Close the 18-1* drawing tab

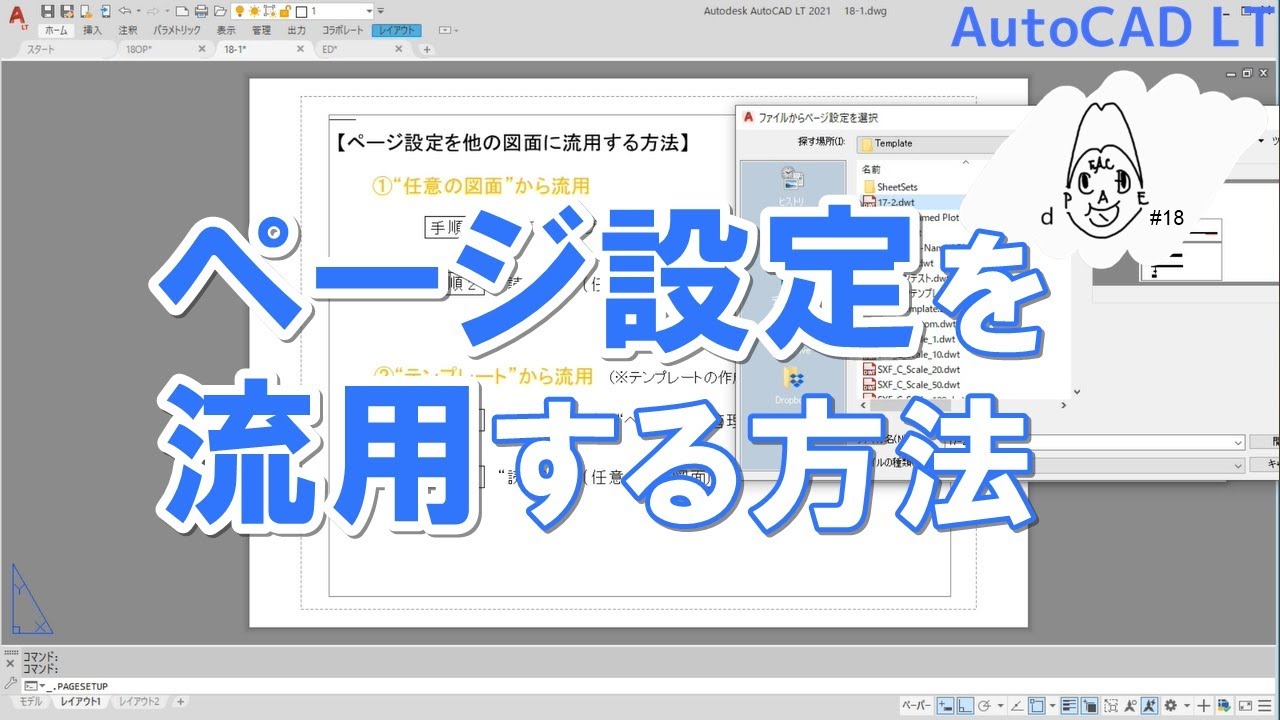click(x=300, y=49)
